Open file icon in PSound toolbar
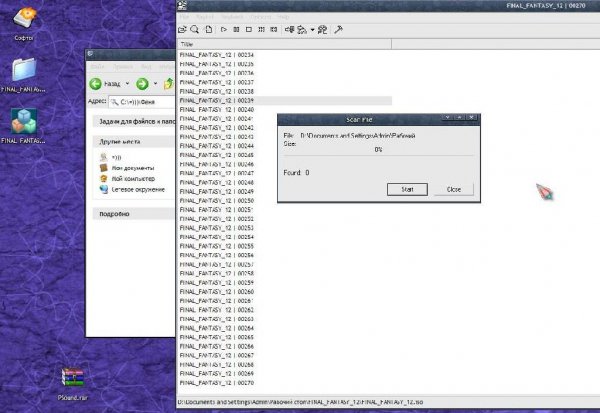Viewport: 600px width, 413px height. (x=183, y=29)
